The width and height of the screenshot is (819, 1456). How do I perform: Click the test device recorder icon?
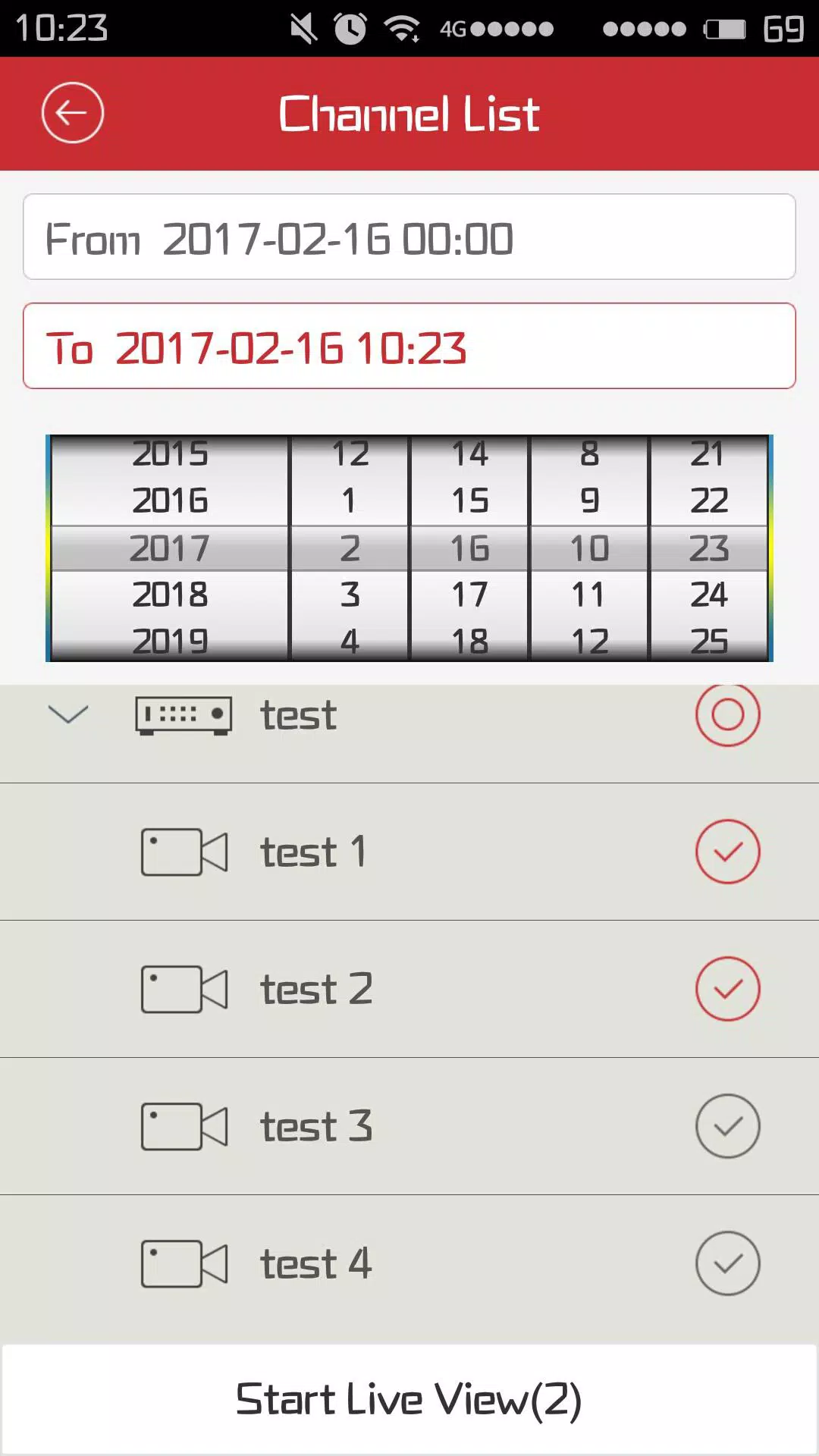click(x=184, y=716)
